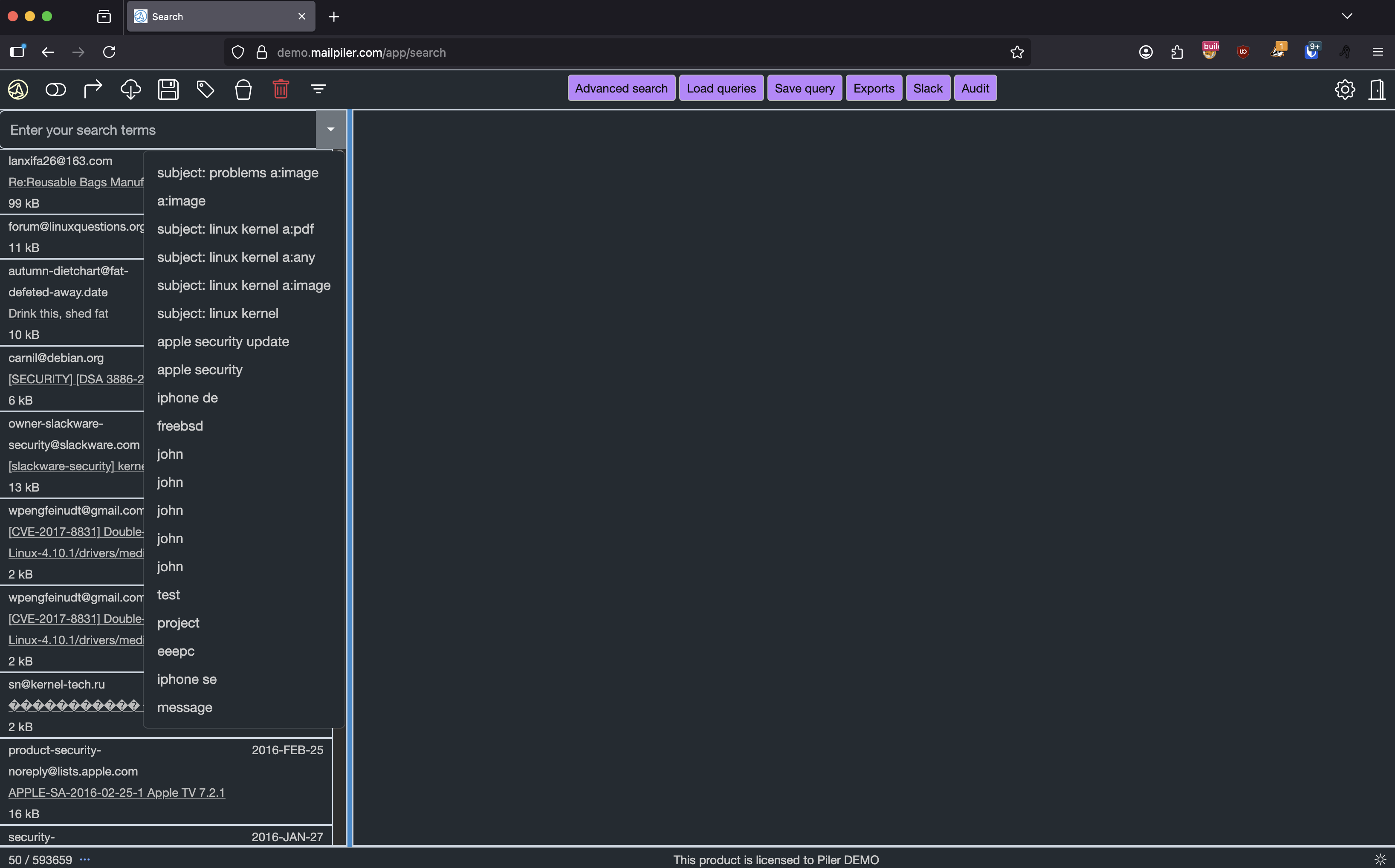The width and height of the screenshot is (1395, 868).
Task: Click the Save query button
Action: [x=804, y=88]
